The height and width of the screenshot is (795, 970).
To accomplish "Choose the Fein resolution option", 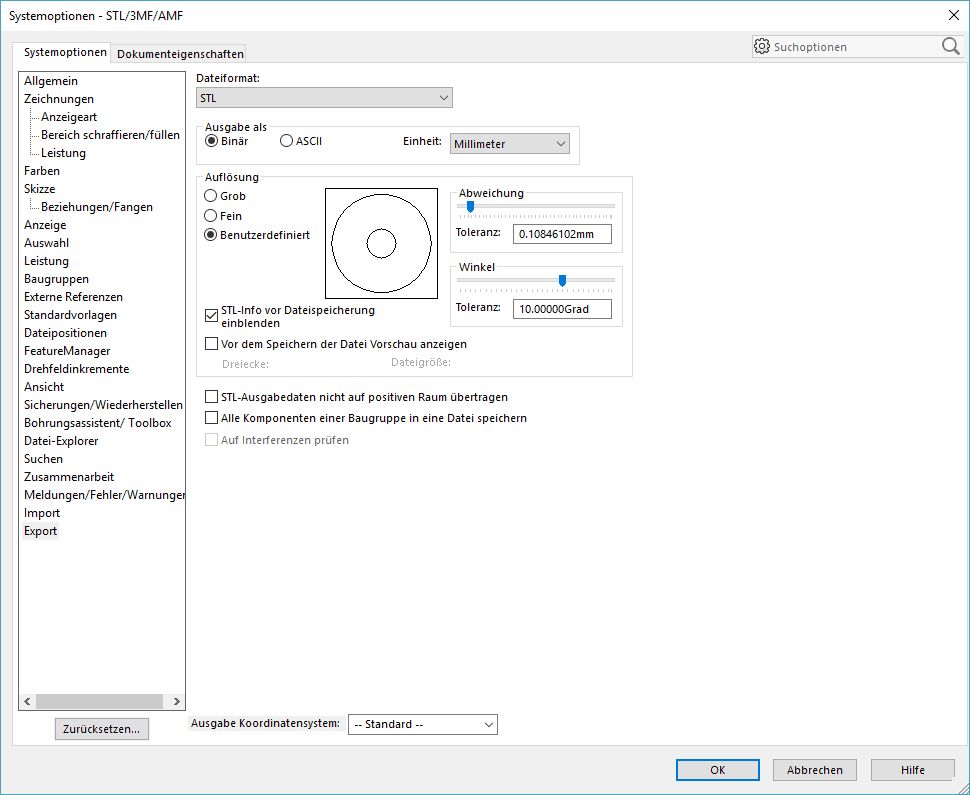I will pos(211,216).
